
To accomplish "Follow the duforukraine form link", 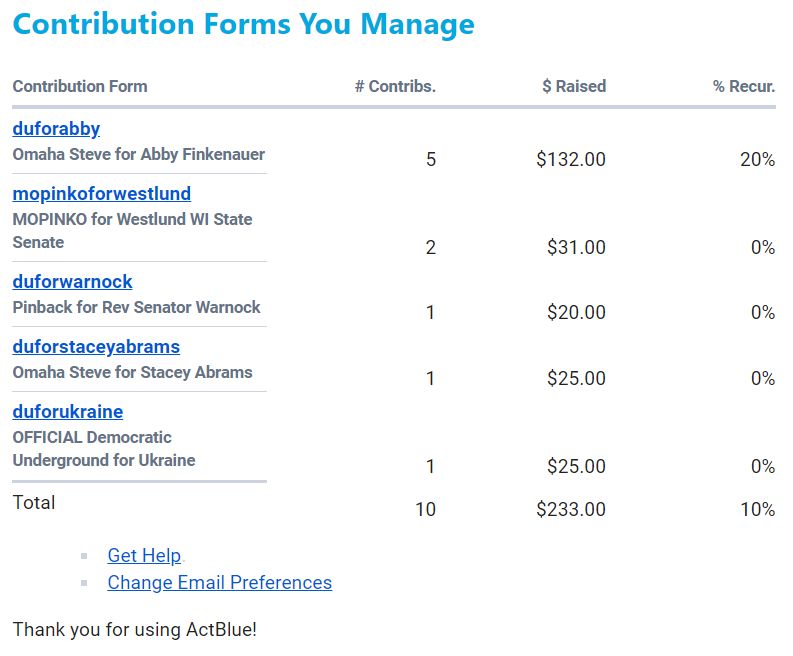I will (68, 412).
